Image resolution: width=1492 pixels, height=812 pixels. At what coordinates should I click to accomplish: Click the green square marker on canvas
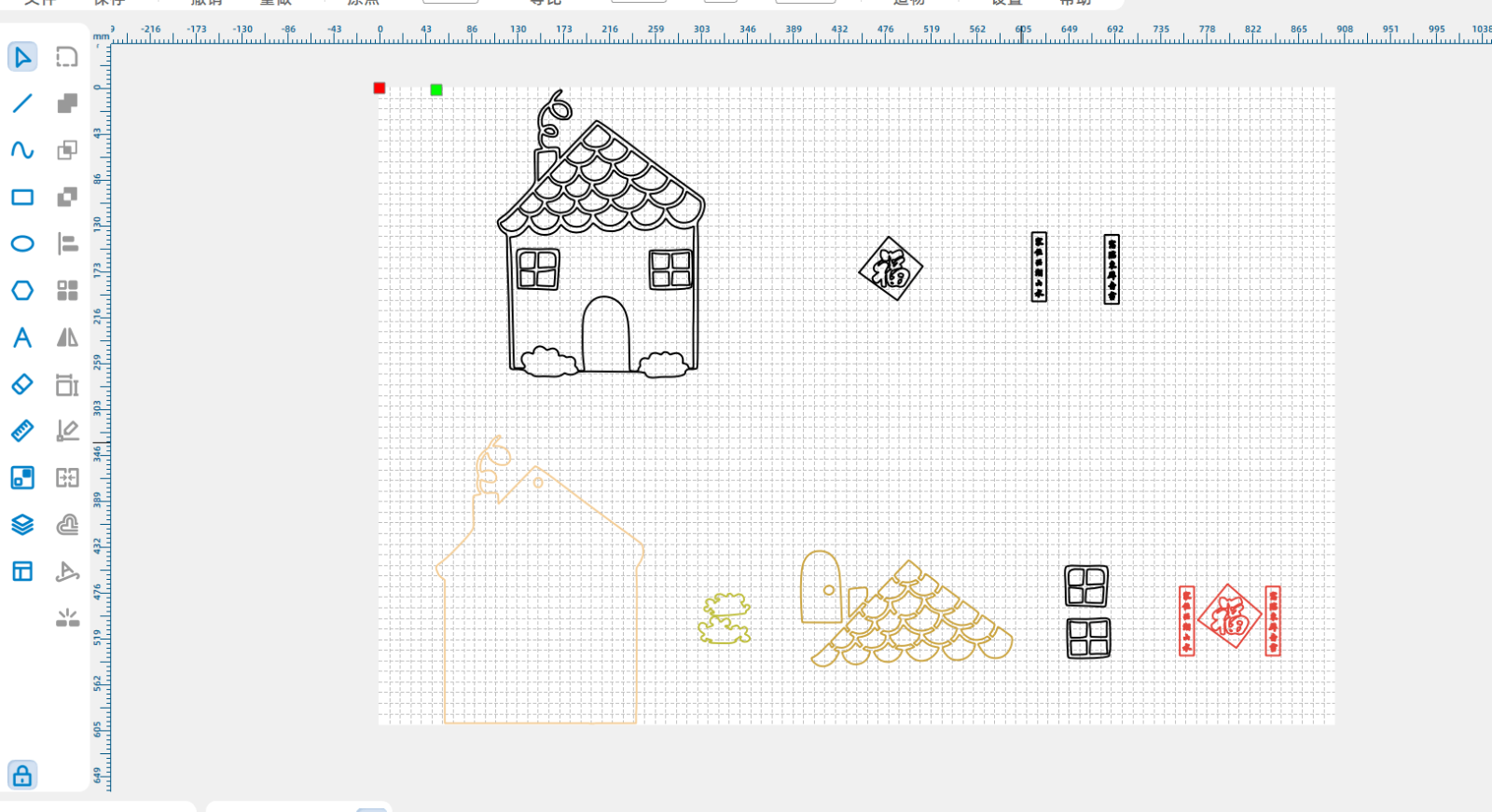[x=436, y=89]
